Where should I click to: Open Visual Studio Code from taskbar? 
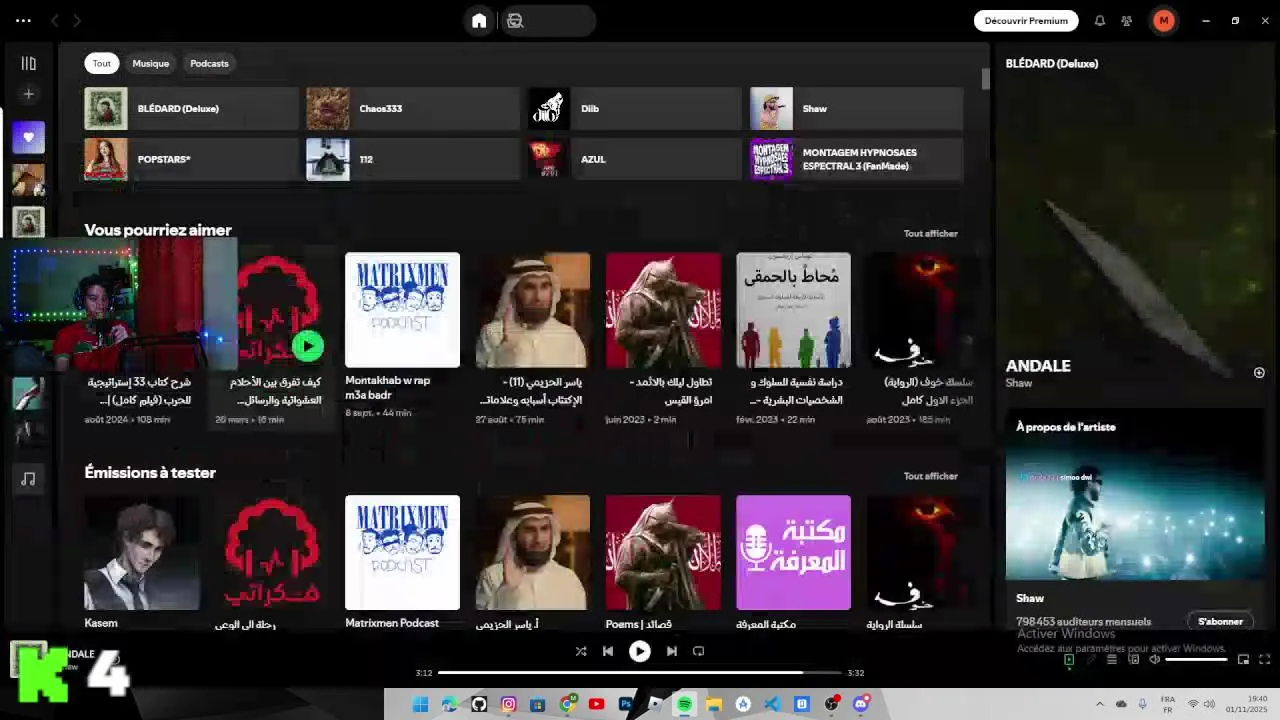pos(772,705)
